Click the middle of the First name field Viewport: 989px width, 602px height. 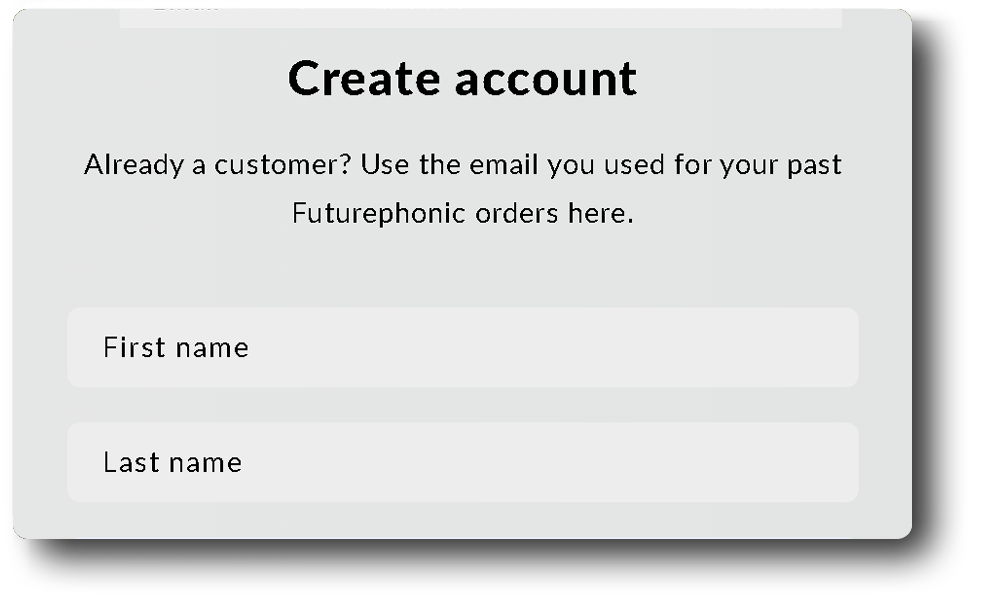point(462,347)
